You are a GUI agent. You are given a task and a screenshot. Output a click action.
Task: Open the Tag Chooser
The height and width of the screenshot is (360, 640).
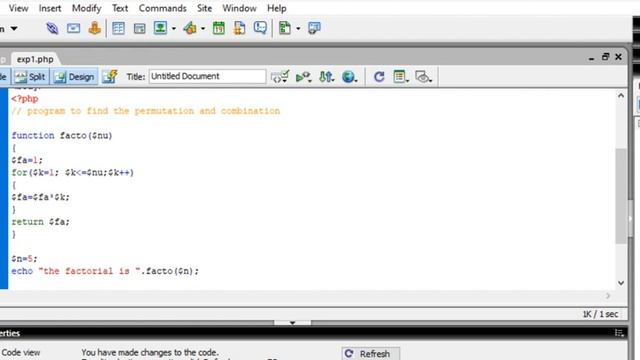point(314,28)
